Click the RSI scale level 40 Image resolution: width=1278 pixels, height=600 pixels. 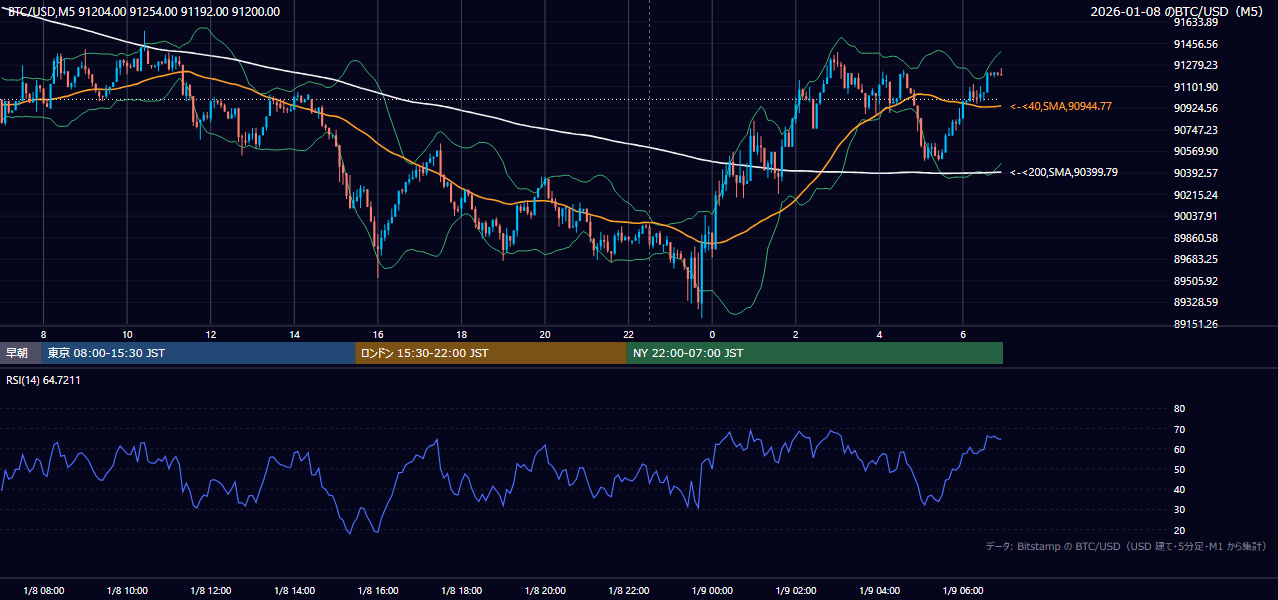(x=1179, y=489)
